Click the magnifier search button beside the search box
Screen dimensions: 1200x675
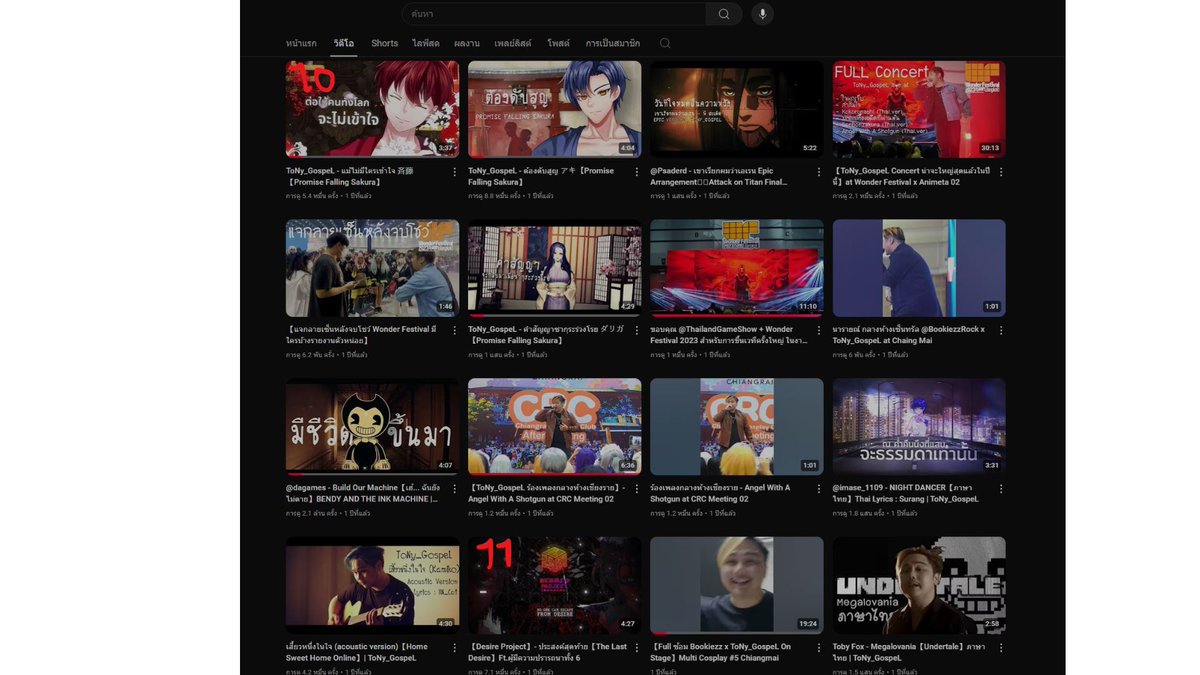pos(724,14)
